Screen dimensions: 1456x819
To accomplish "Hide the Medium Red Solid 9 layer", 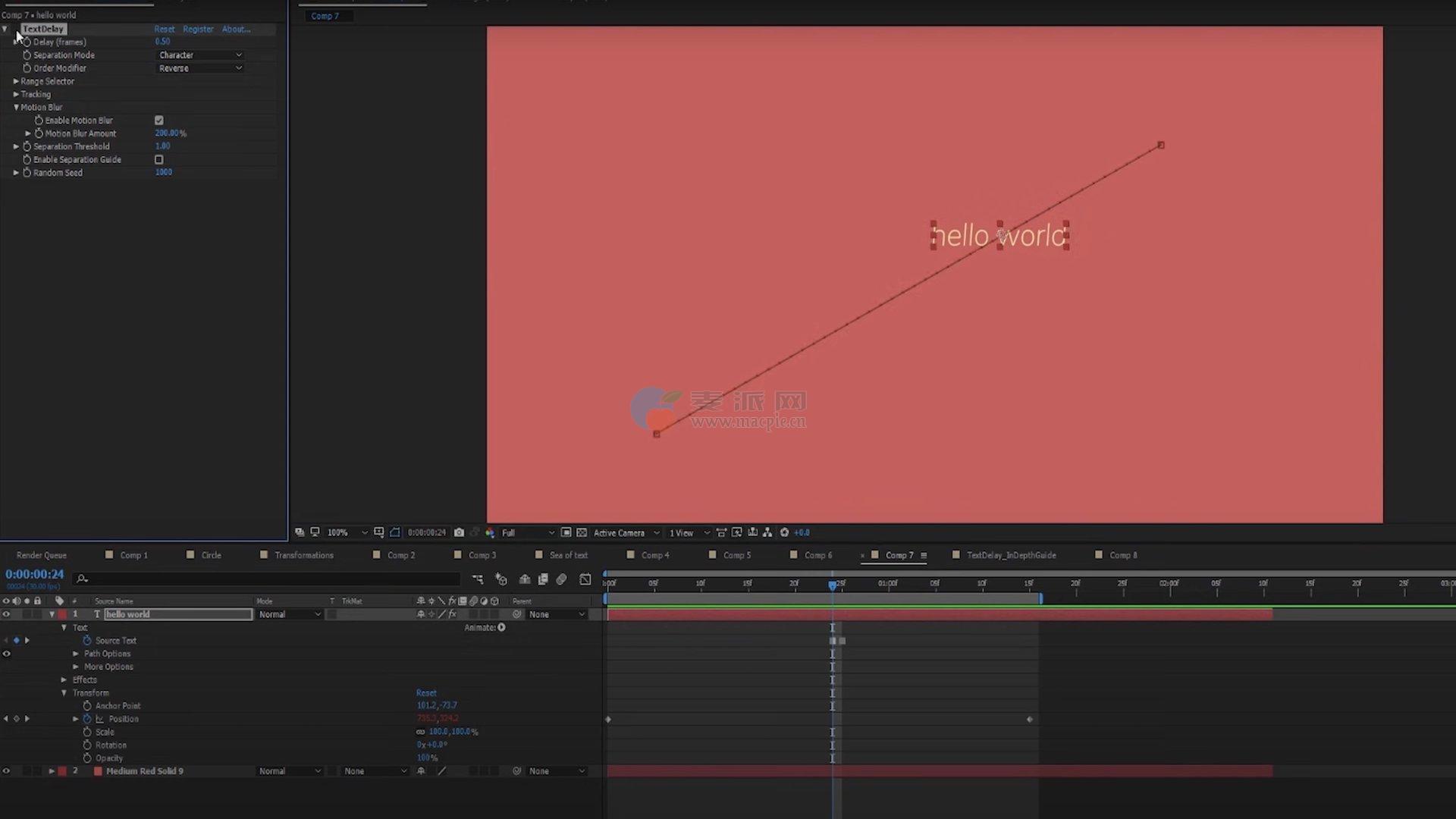I will pyautogui.click(x=6, y=771).
